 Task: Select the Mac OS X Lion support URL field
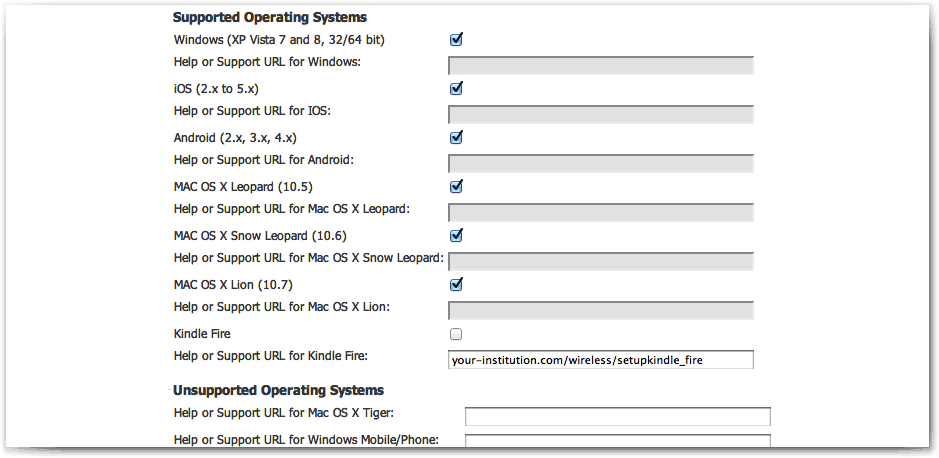click(601, 311)
